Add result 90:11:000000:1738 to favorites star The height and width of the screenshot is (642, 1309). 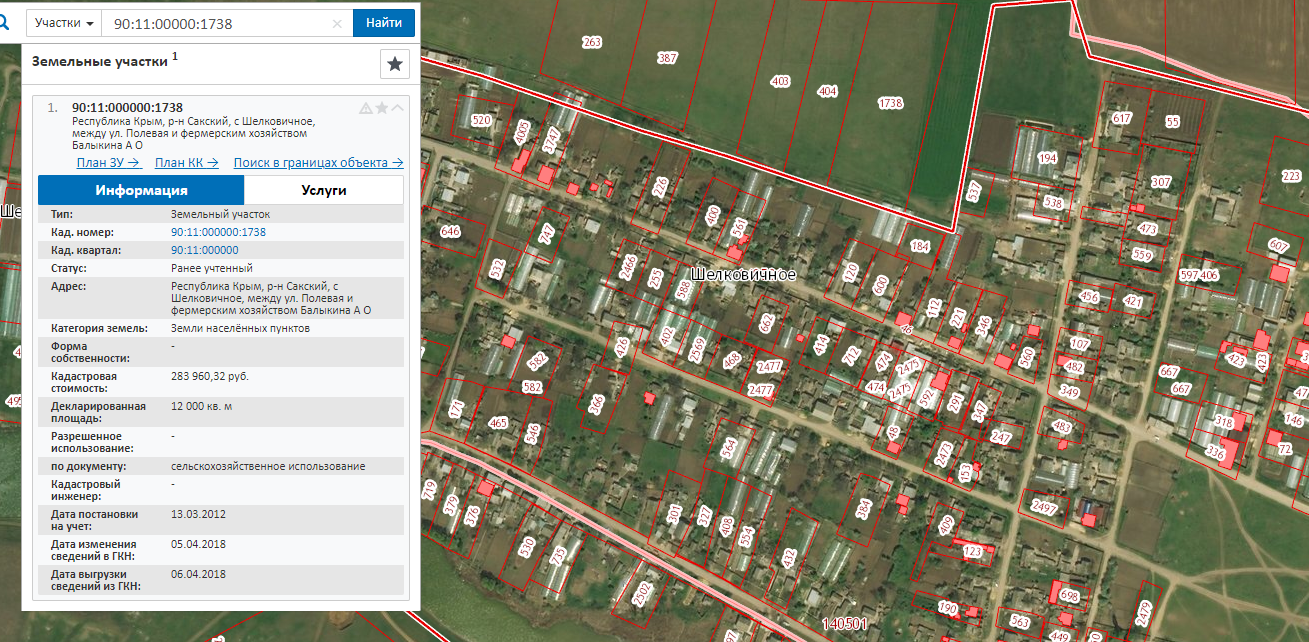coord(381,108)
